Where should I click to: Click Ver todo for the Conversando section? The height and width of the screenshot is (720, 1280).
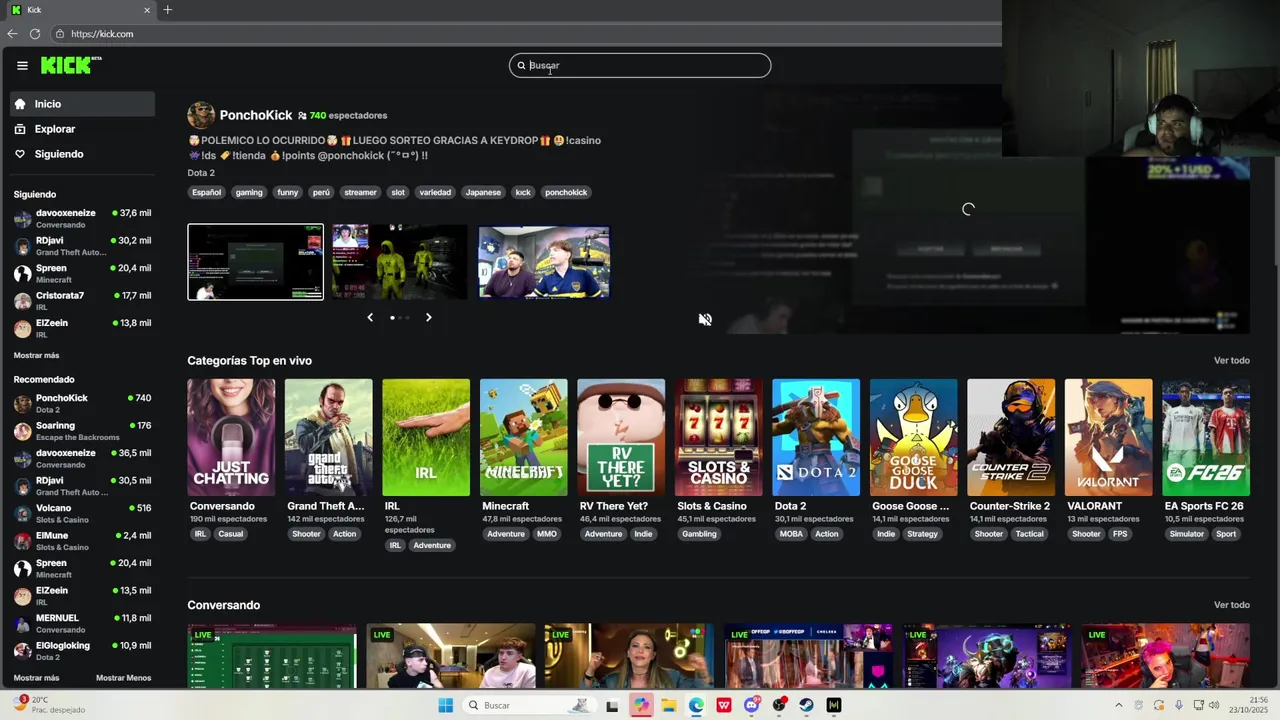[x=1232, y=605]
